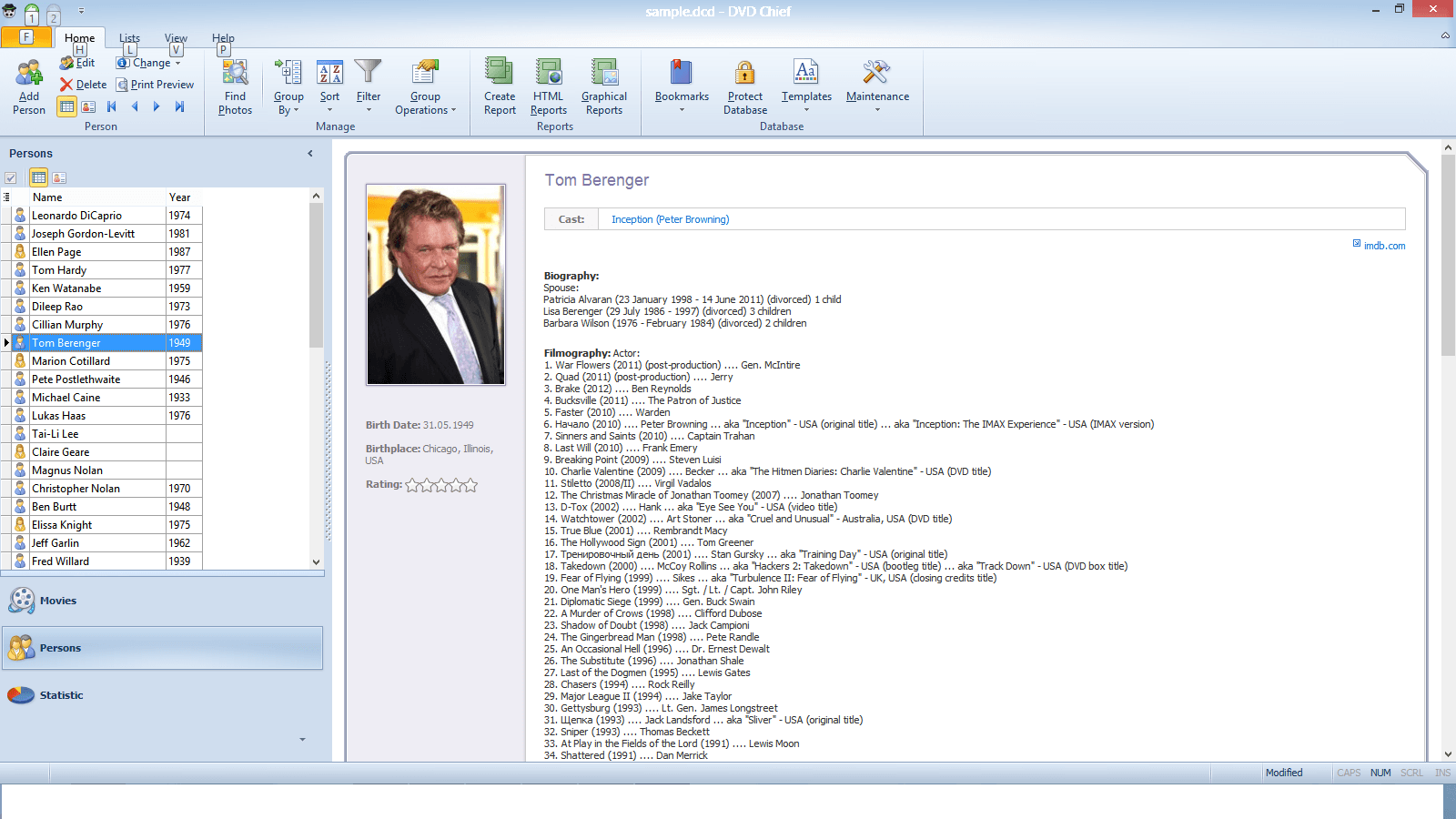Switch the Persons panel to card view
Viewport: 1456px width, 819px height.
click(x=59, y=178)
